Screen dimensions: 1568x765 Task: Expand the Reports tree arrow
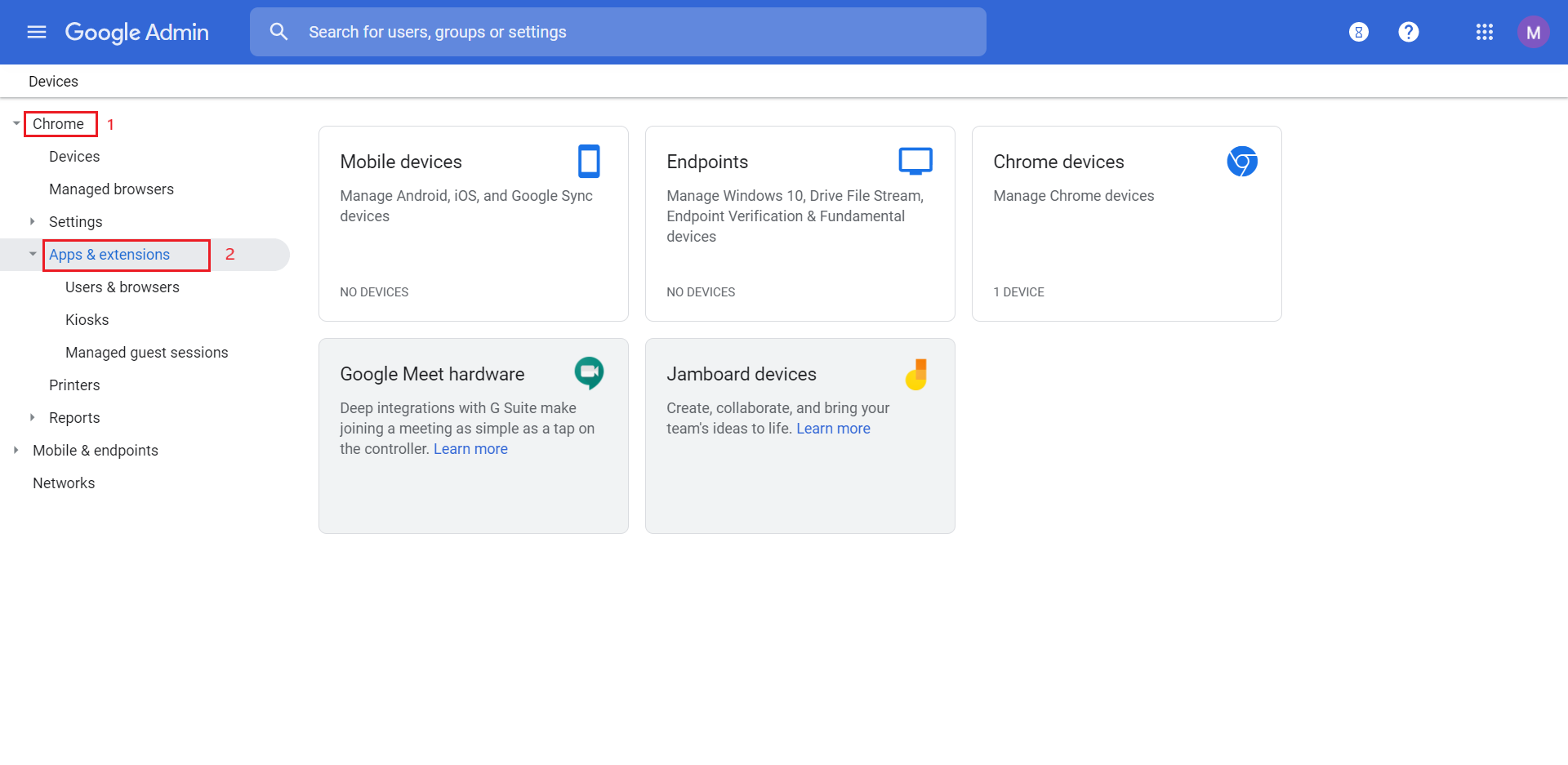tap(33, 417)
